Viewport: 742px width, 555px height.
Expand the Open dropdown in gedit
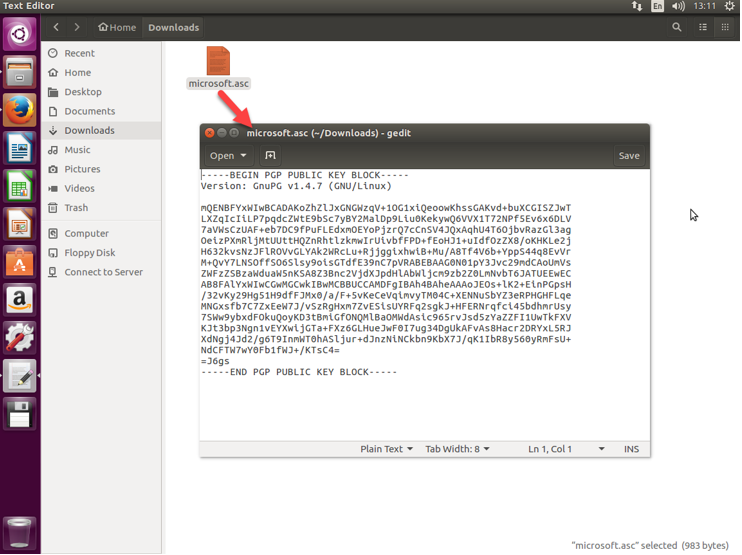tap(228, 156)
